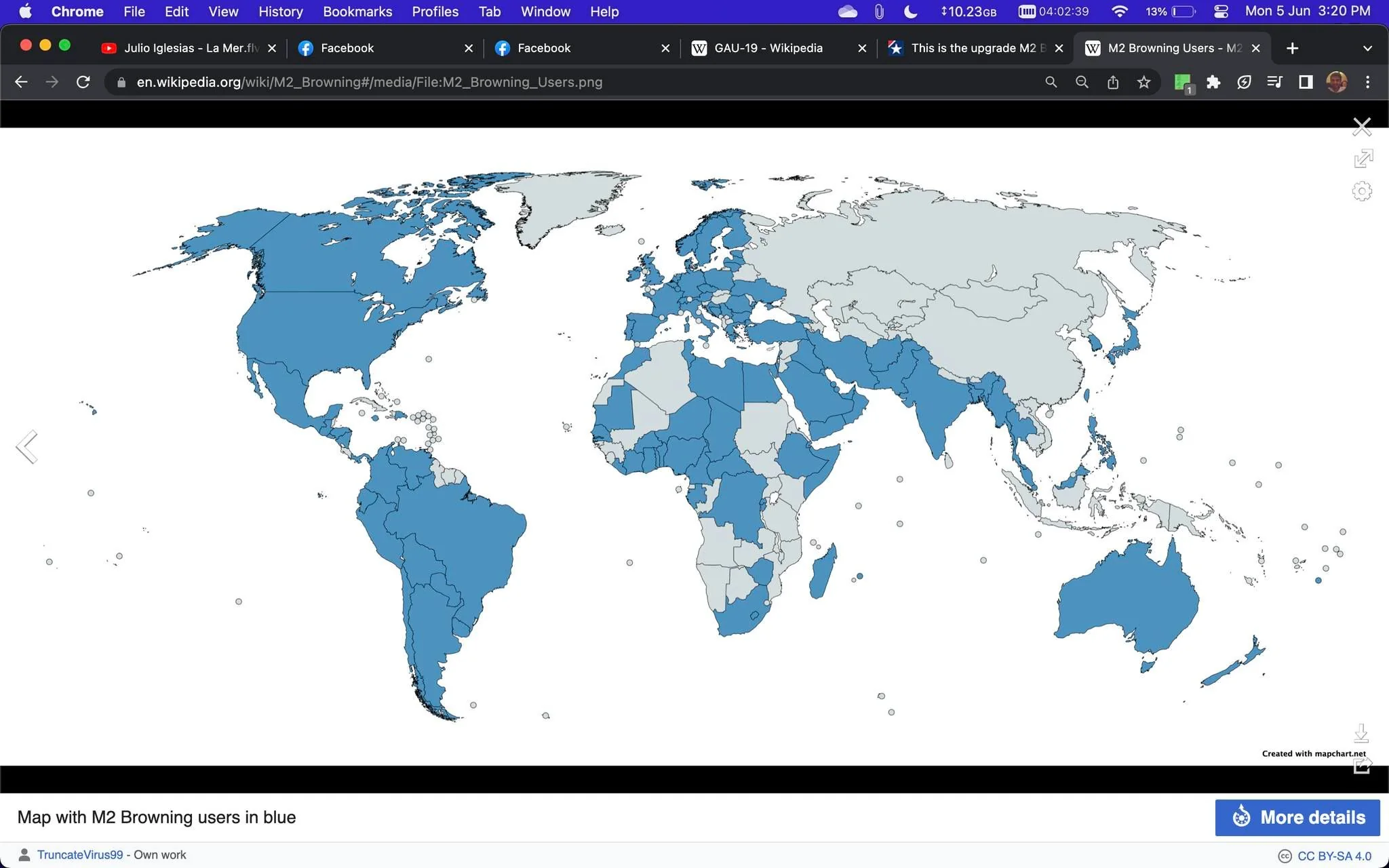Close the Julio Iglesias tab
This screenshot has height=868, width=1389.
tap(272, 48)
